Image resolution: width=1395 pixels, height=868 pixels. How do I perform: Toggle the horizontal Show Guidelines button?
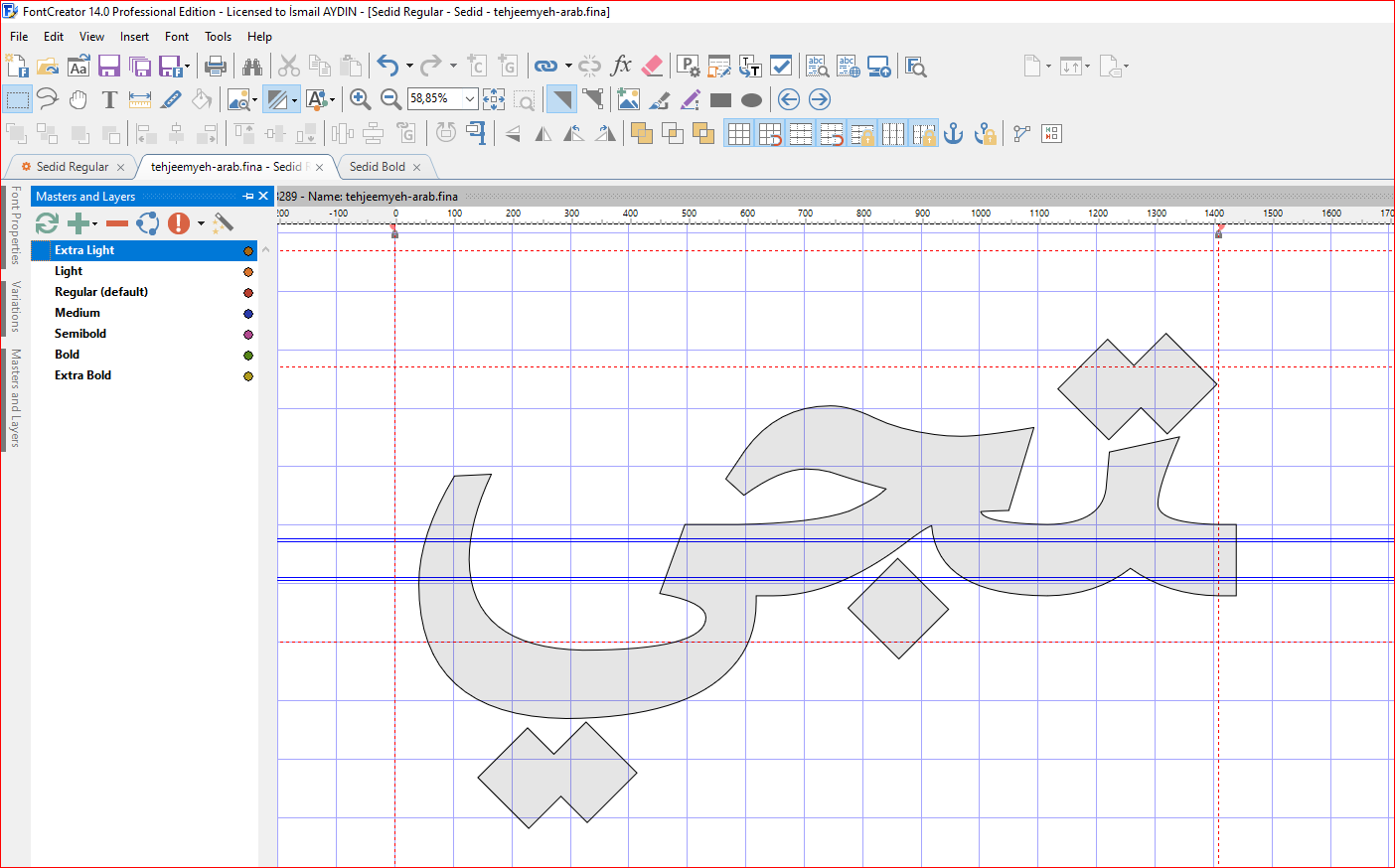pos(801,133)
